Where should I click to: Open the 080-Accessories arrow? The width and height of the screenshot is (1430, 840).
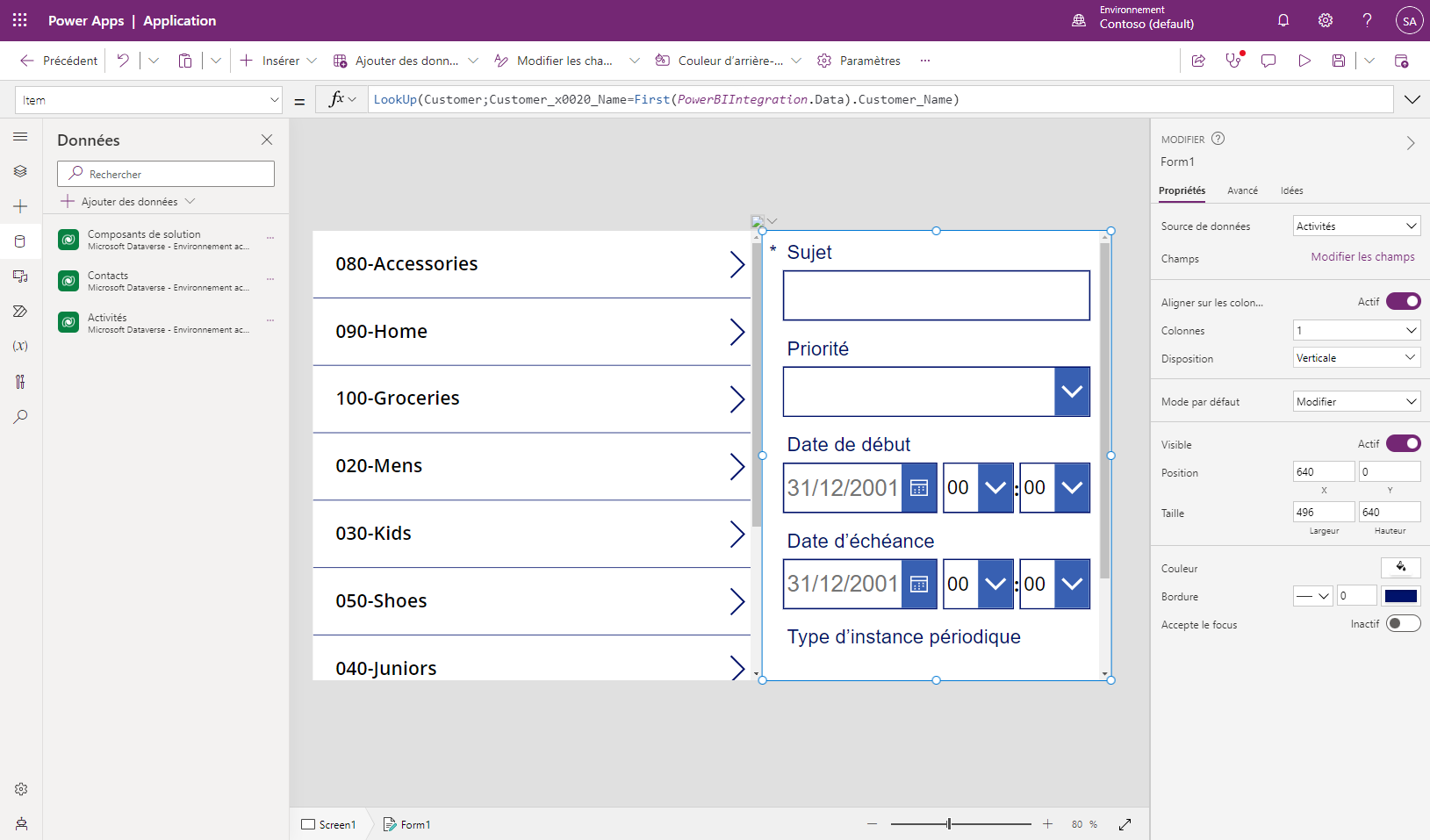click(x=737, y=264)
